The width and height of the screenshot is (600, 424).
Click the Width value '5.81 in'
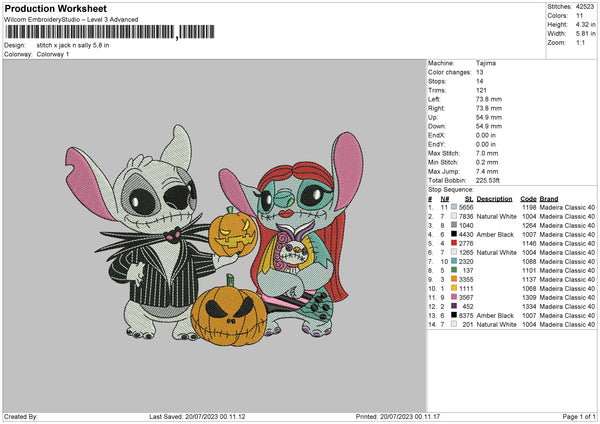coord(585,34)
